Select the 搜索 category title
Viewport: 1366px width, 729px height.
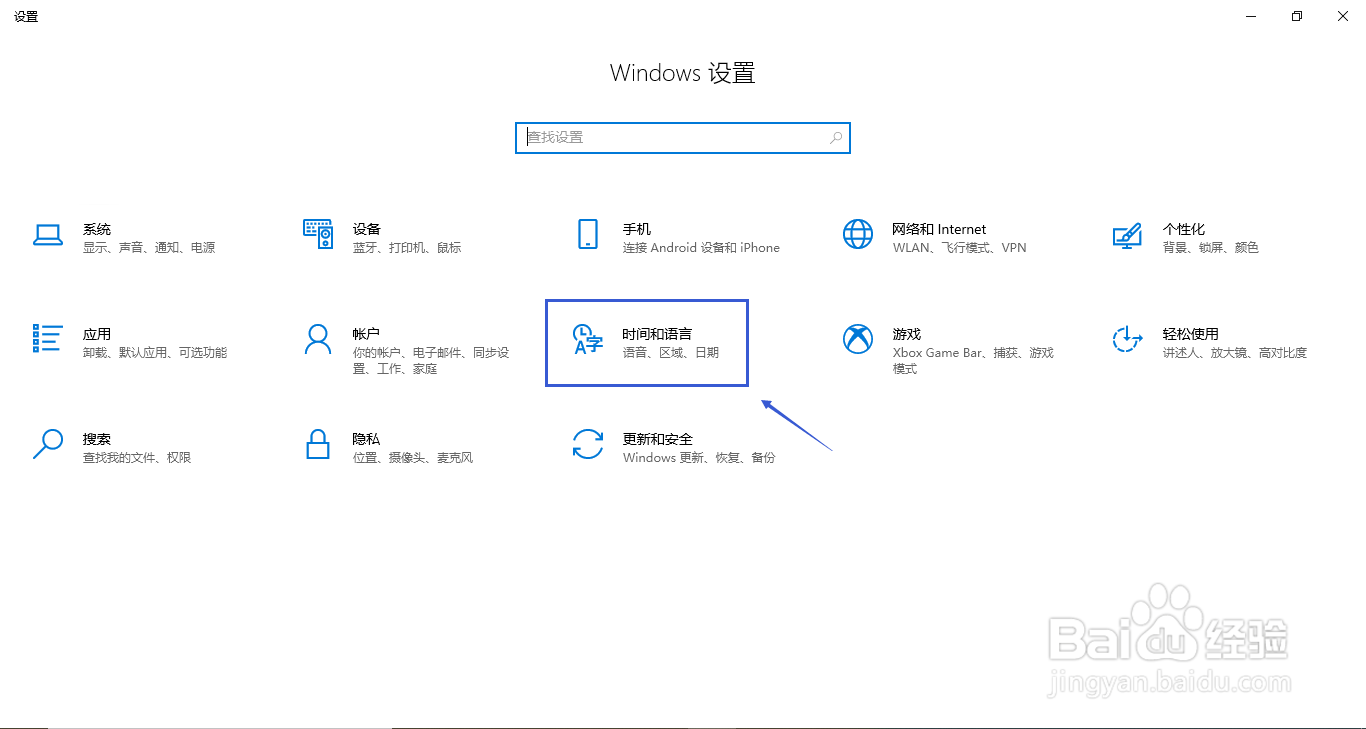(x=97, y=439)
